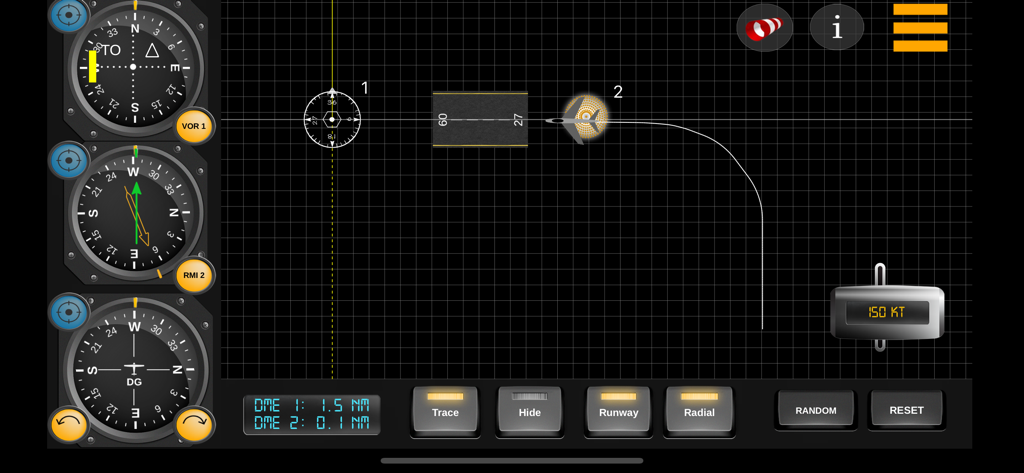Click the yellow CDI needle on VOR 1
Screen dimensions: 1024x473
93,67
